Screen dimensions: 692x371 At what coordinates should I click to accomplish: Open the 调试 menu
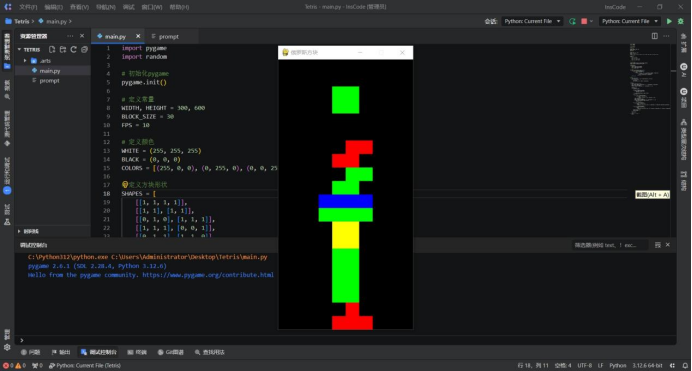128,7
